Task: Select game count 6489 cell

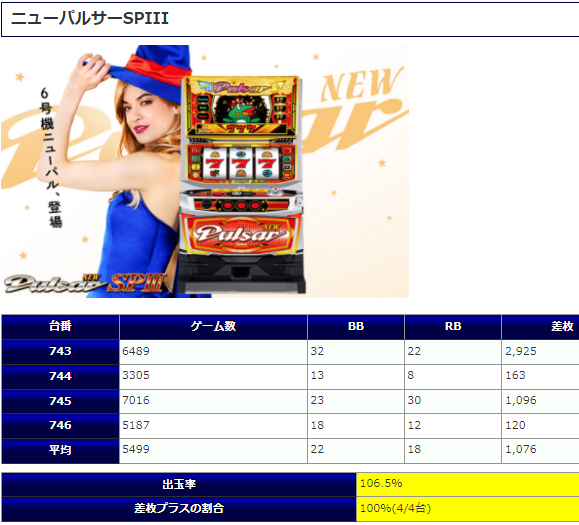Action: (x=213, y=351)
